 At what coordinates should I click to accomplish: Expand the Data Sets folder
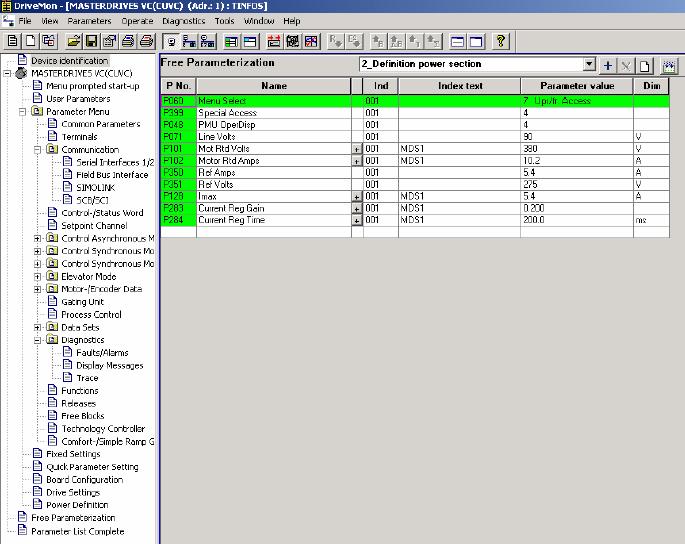(x=38, y=327)
